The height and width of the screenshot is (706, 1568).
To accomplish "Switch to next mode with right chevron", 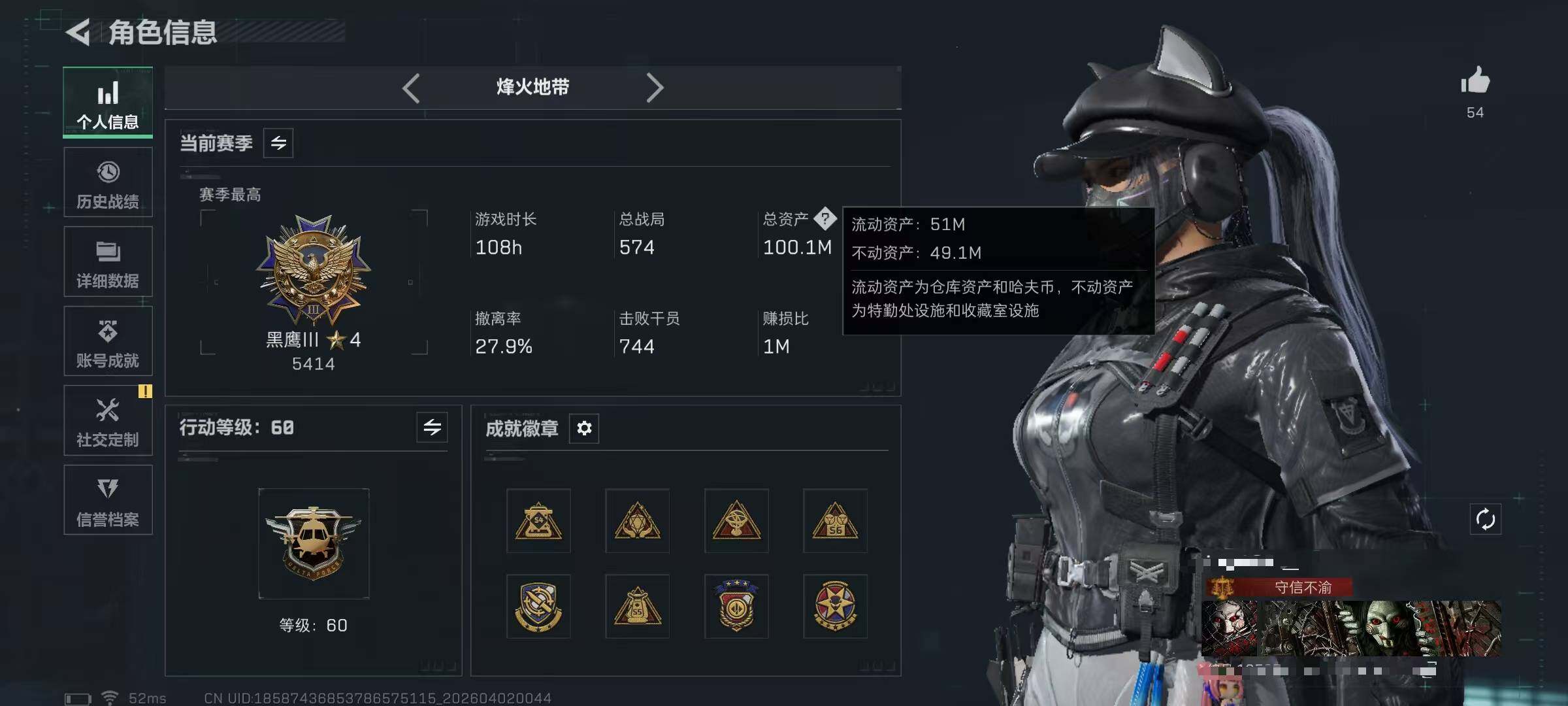I will pyautogui.click(x=655, y=88).
